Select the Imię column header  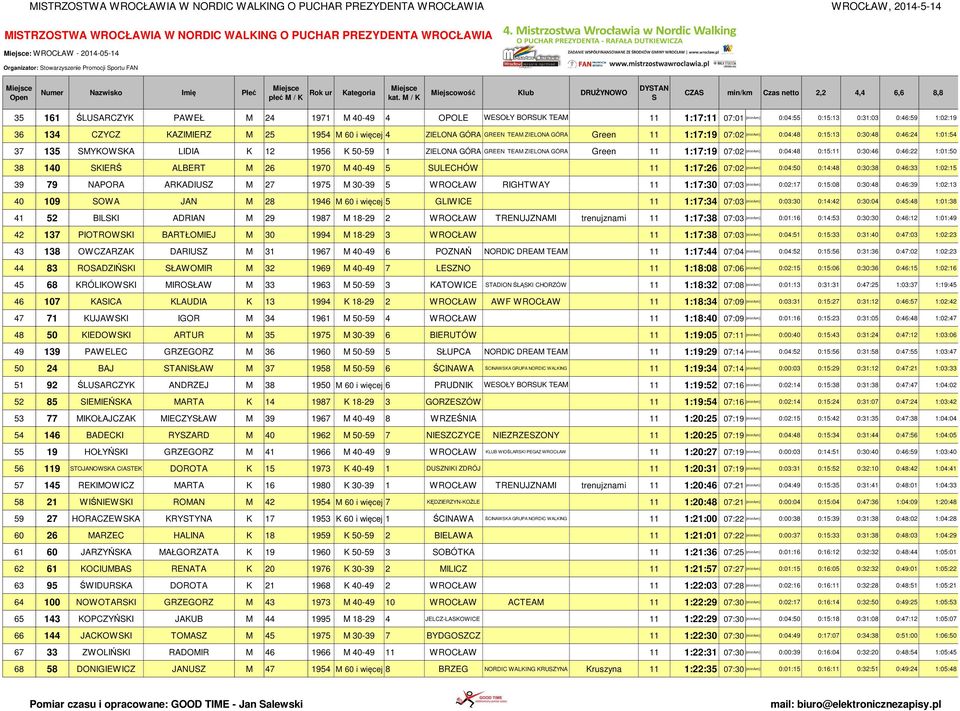click(x=189, y=93)
